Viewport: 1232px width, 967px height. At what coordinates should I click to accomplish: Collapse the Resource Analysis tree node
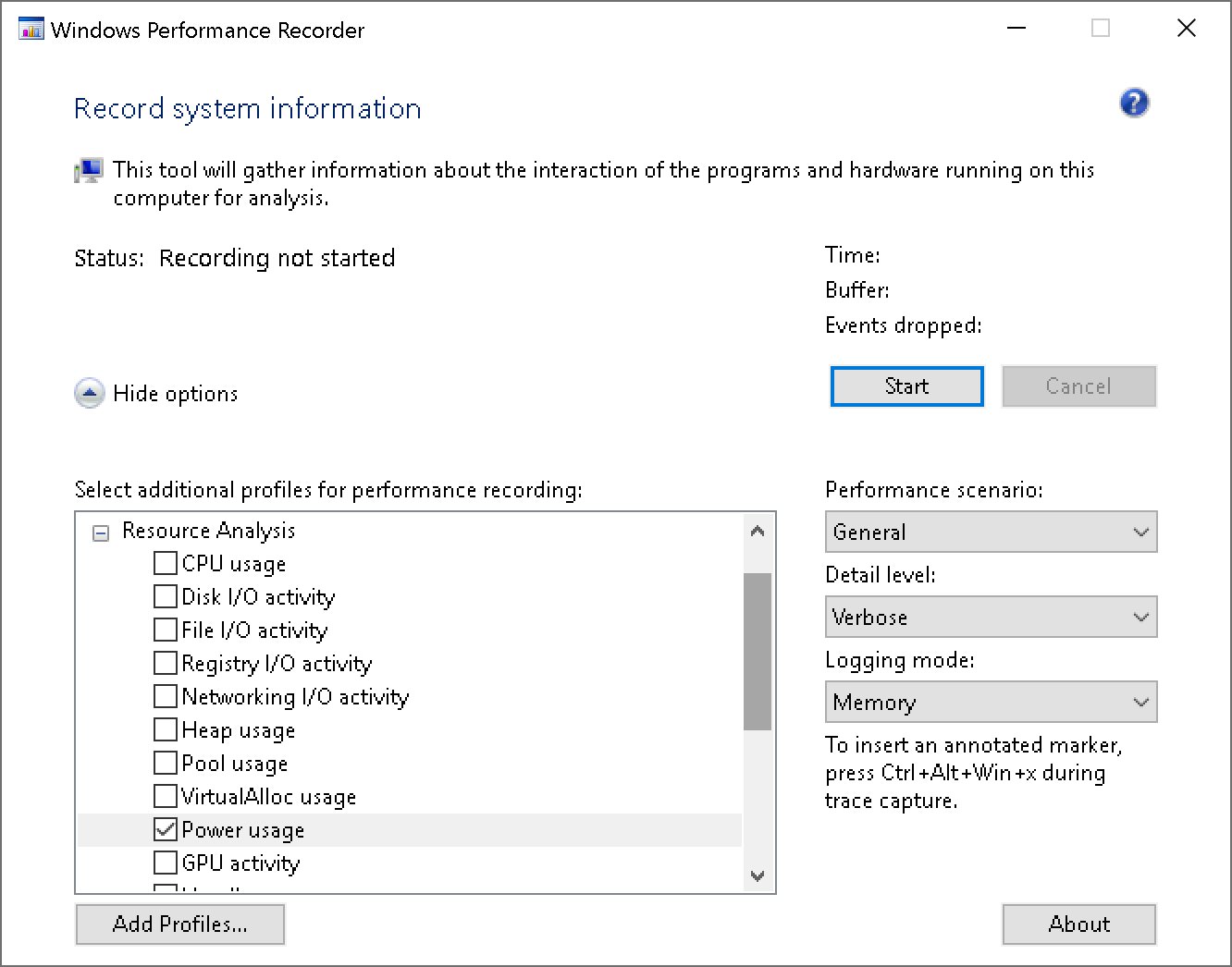[101, 532]
